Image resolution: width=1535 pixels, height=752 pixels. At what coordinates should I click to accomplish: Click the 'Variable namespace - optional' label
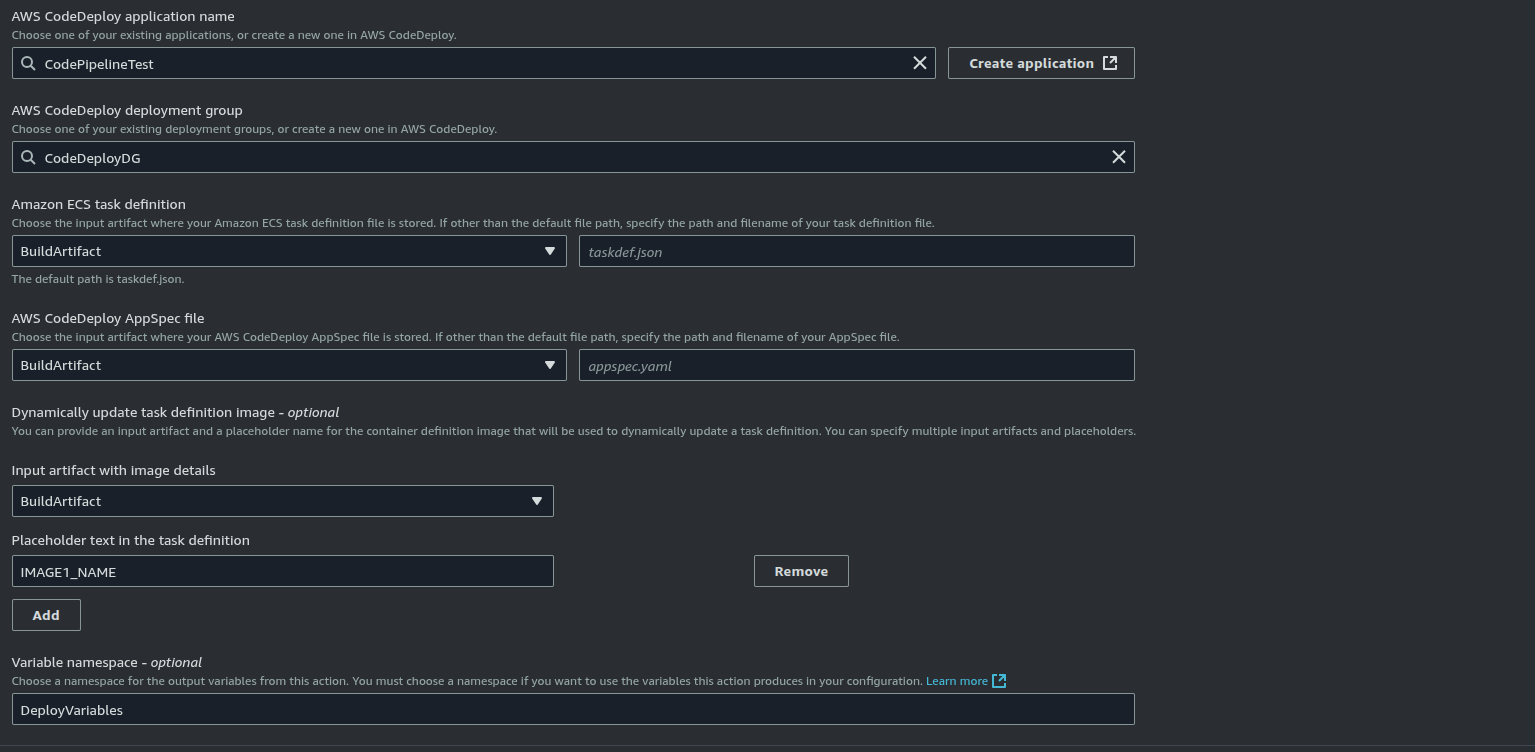coord(107,662)
